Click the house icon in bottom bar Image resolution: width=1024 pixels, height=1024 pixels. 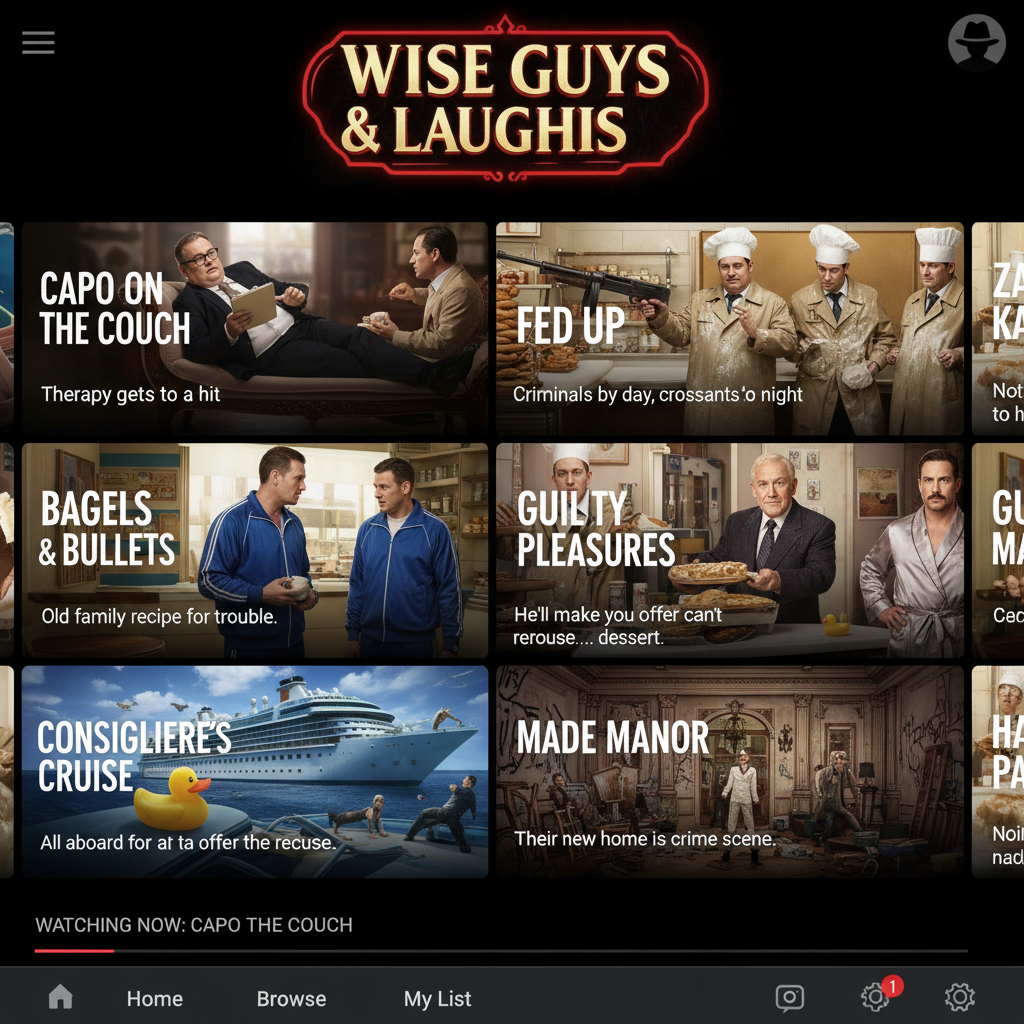[x=61, y=997]
